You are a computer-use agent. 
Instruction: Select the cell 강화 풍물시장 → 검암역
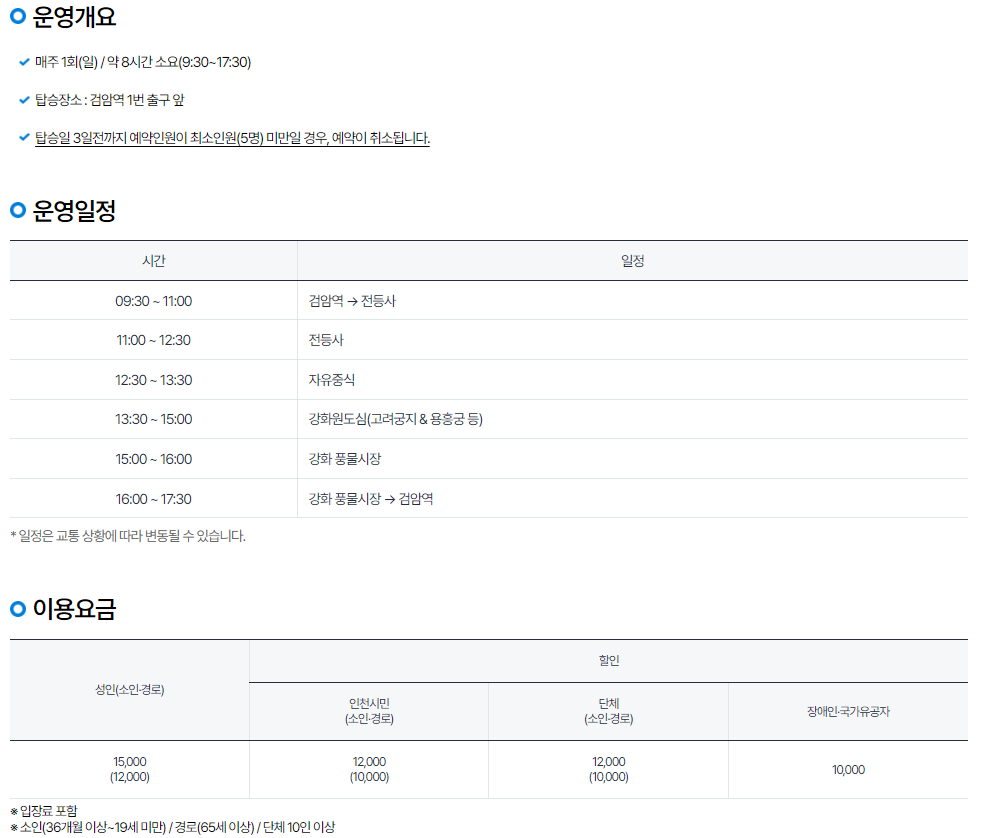tap(633, 499)
